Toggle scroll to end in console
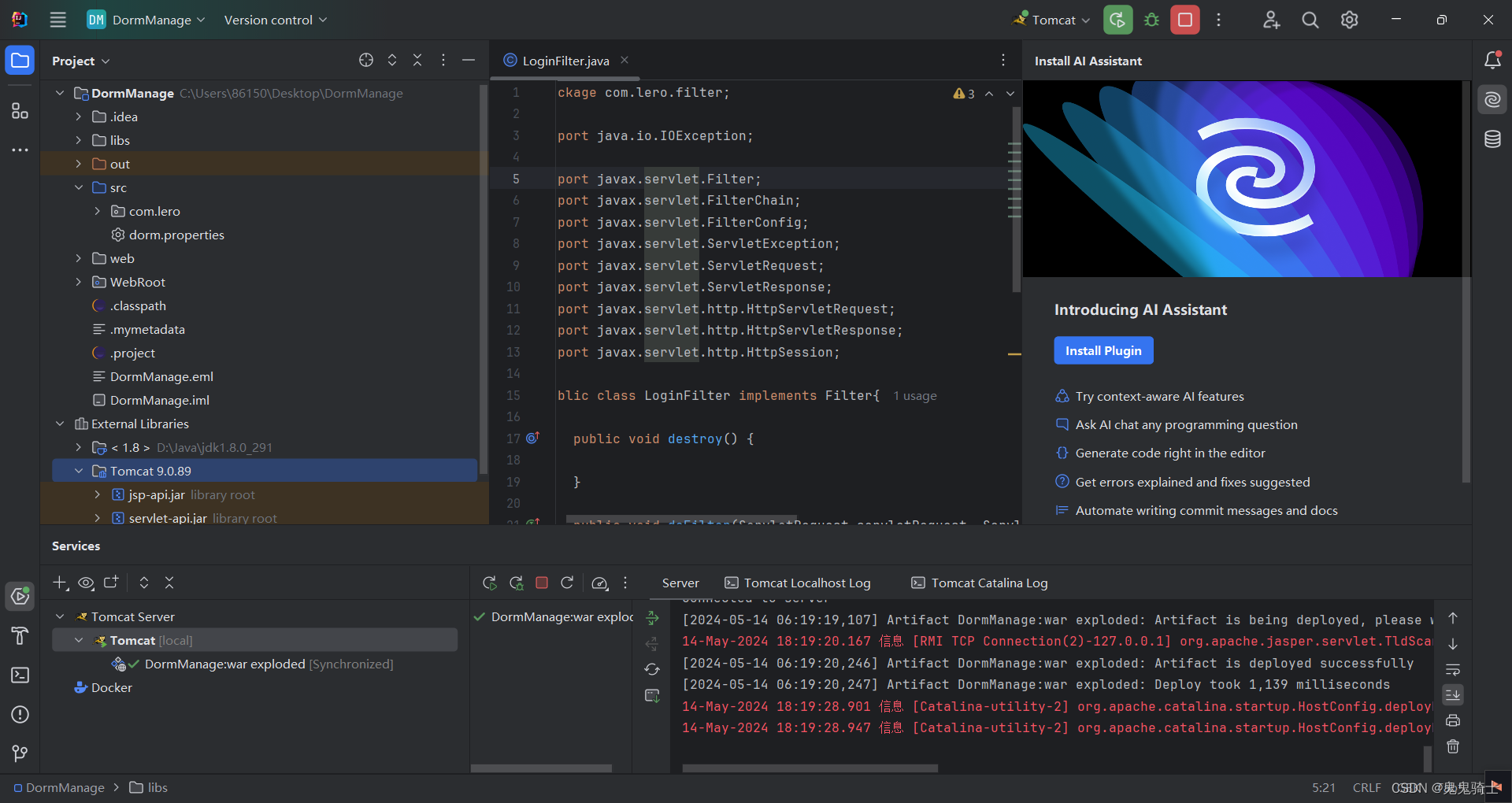This screenshot has width=1512, height=803. point(1453,694)
